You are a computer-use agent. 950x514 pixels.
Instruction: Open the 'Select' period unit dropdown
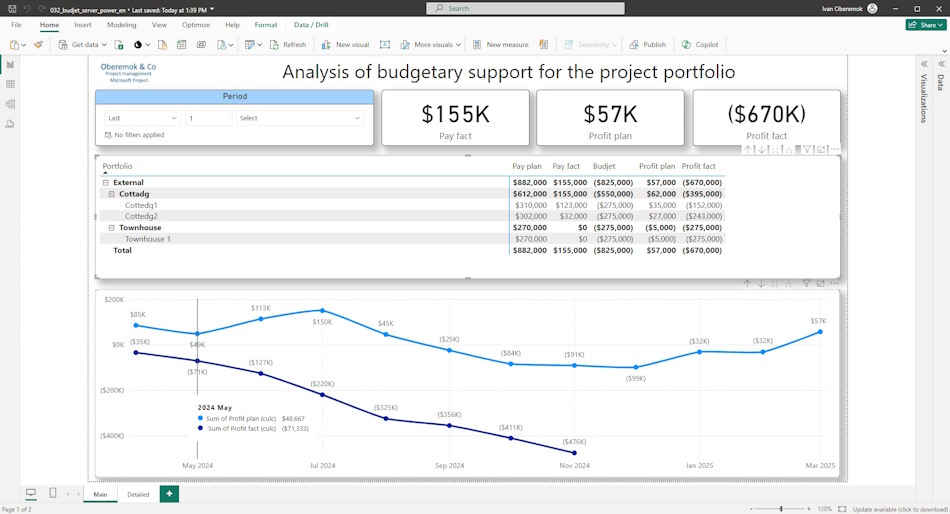point(299,118)
